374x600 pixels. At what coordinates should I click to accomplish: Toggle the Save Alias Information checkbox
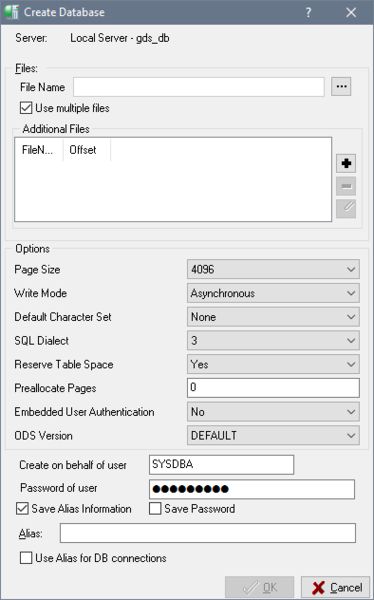point(22,509)
